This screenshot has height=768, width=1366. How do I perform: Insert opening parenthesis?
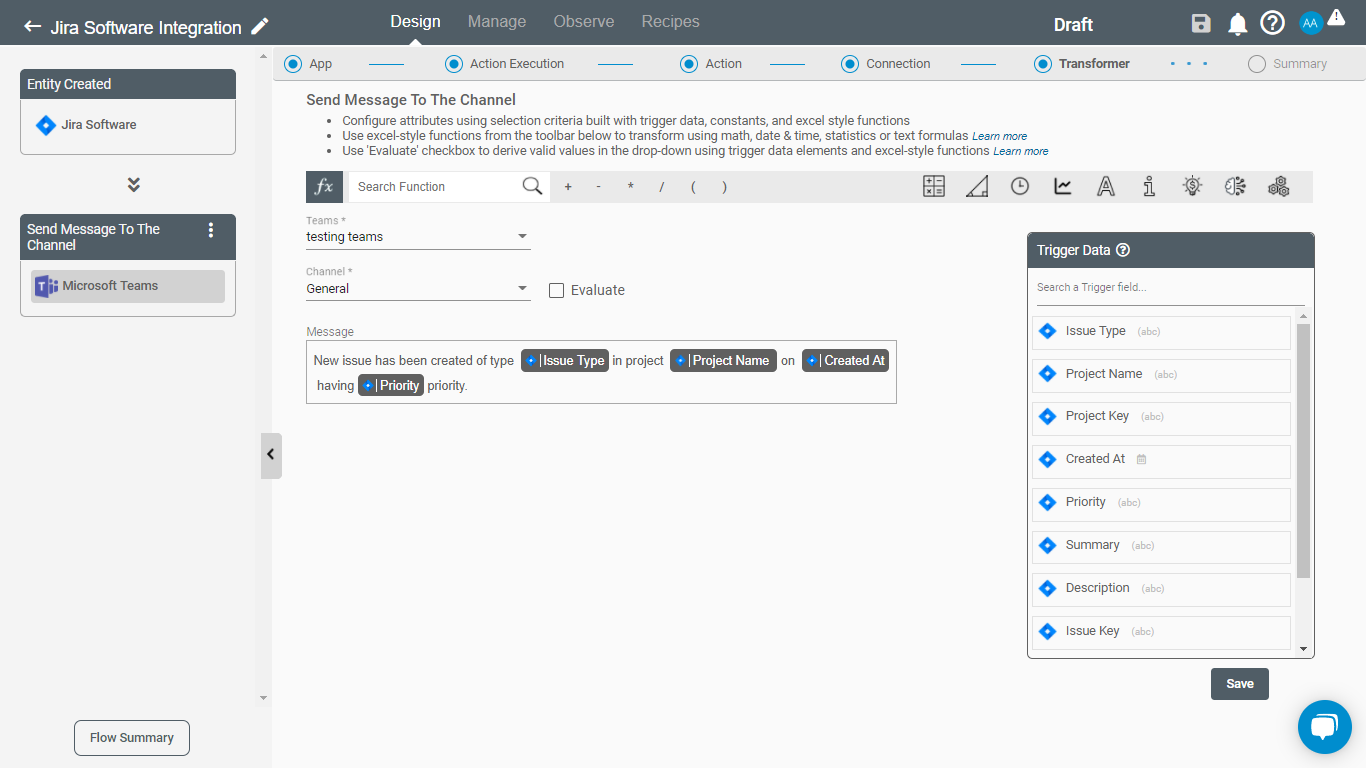pyautogui.click(x=693, y=187)
